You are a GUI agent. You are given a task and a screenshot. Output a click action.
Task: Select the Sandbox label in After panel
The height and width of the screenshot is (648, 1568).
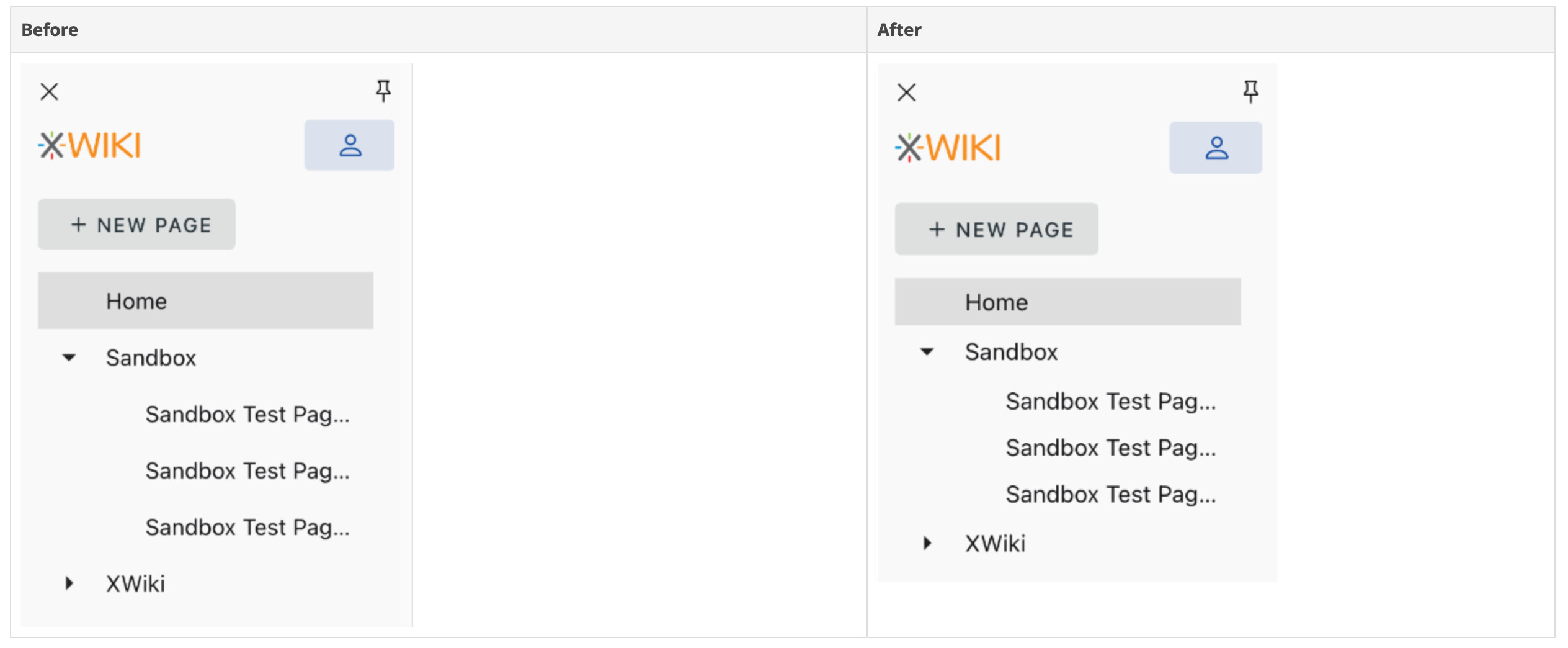1011,352
